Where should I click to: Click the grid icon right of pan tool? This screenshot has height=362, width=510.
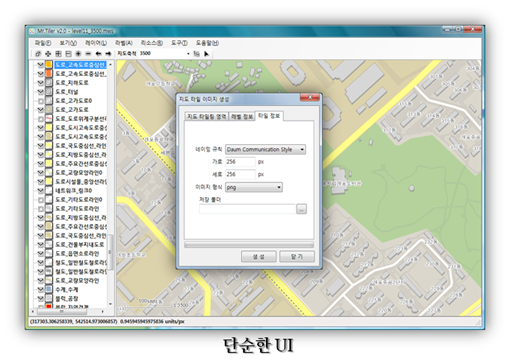58,53
